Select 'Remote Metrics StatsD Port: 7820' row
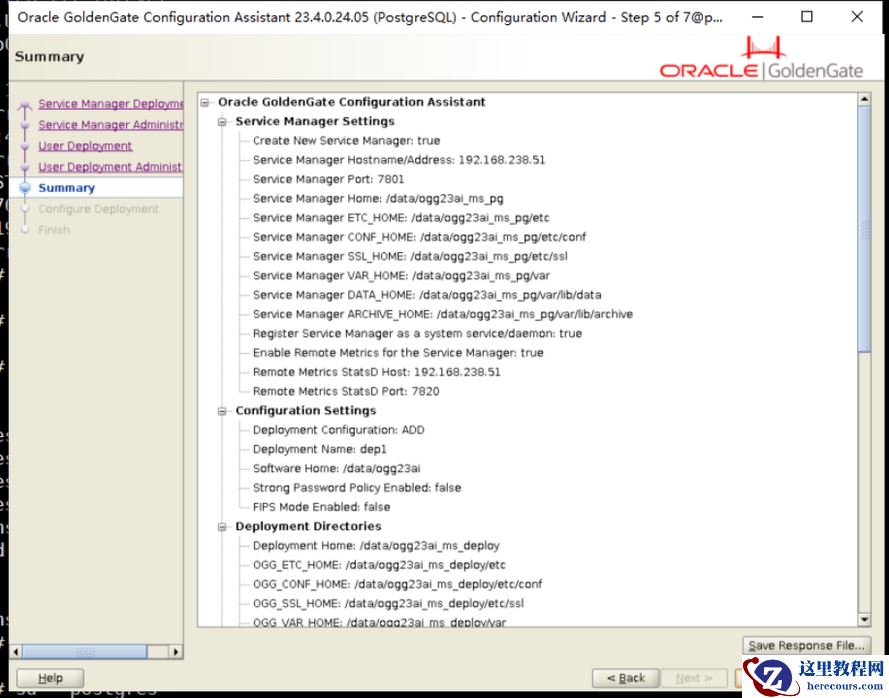The height and width of the screenshot is (698, 889). pyautogui.click(x=346, y=391)
